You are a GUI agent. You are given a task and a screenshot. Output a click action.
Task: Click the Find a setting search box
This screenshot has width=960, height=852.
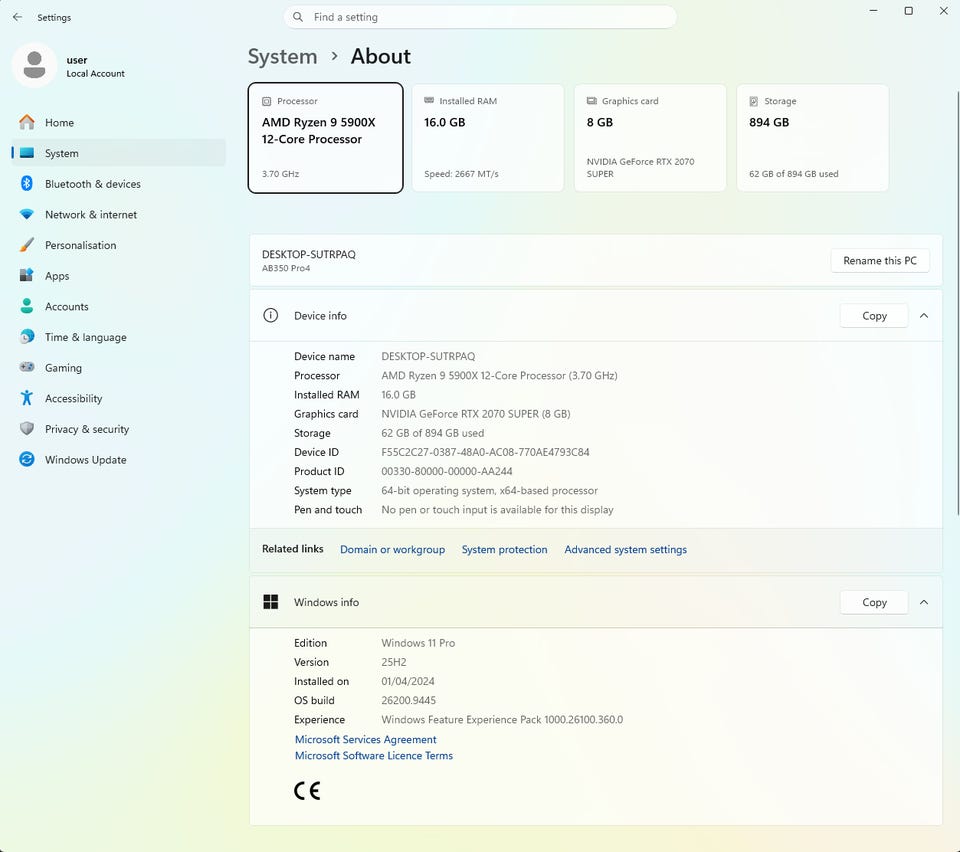[x=480, y=17]
